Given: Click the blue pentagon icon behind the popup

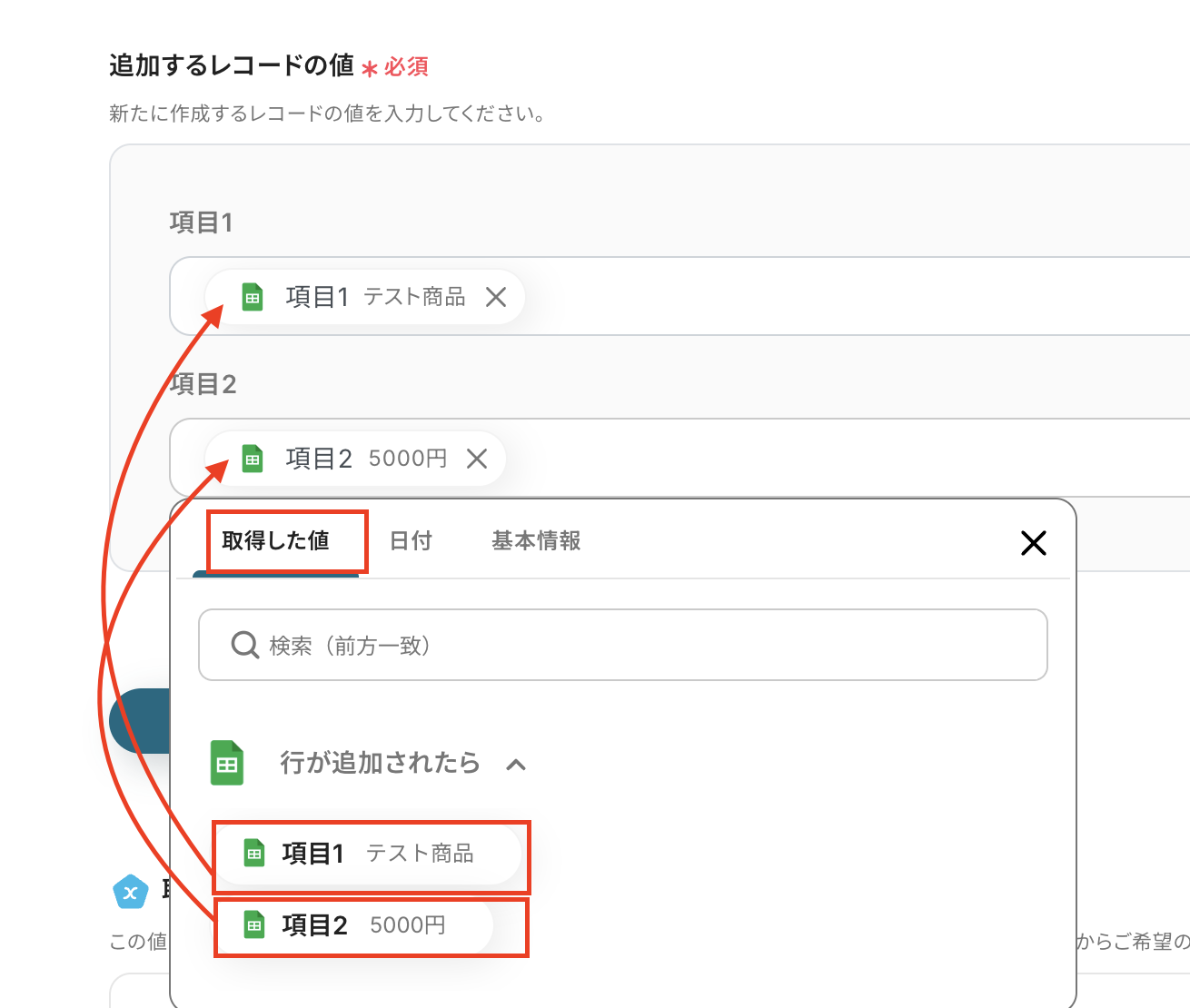Looking at the screenshot, I should (x=130, y=892).
